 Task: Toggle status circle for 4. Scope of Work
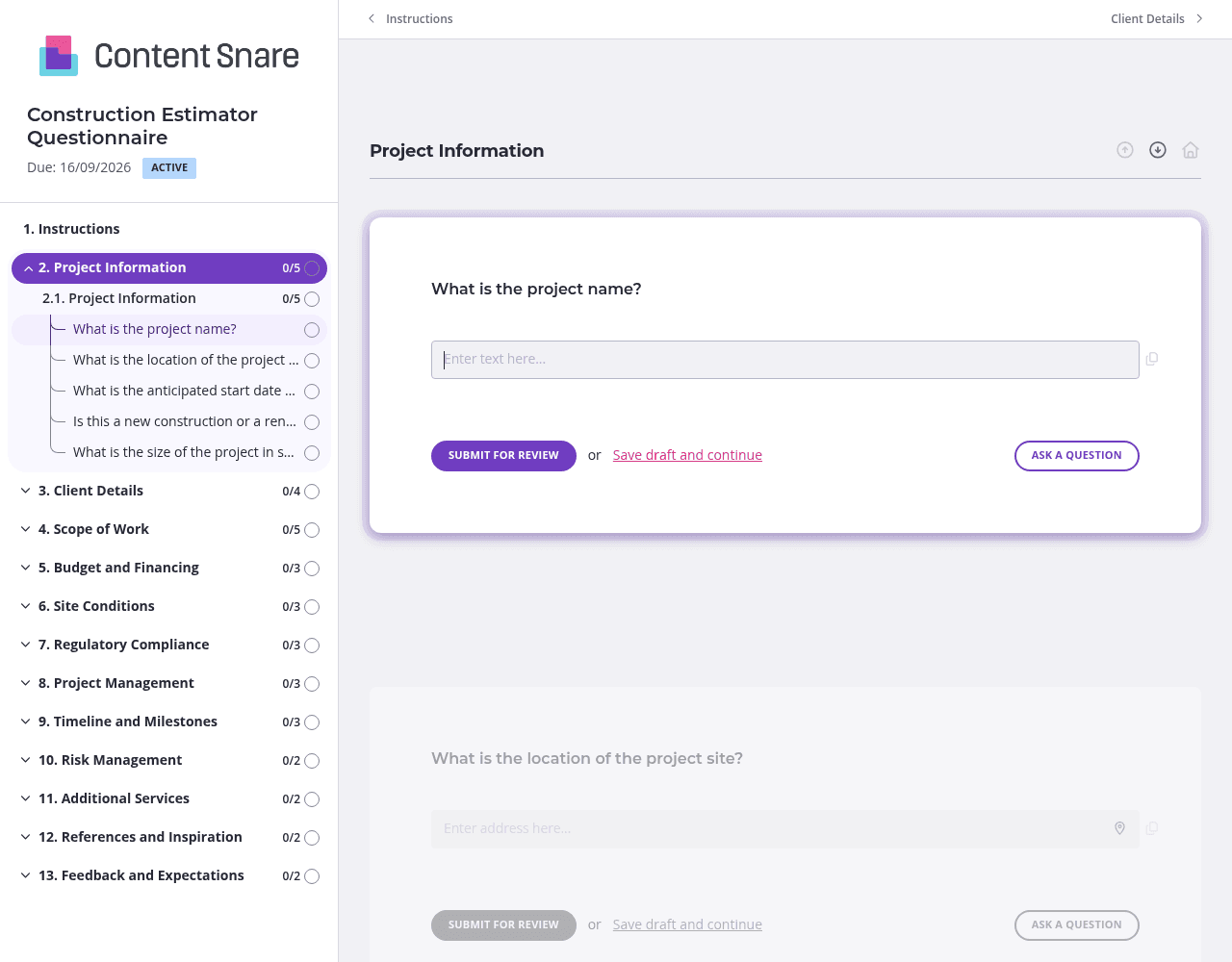[x=312, y=530]
